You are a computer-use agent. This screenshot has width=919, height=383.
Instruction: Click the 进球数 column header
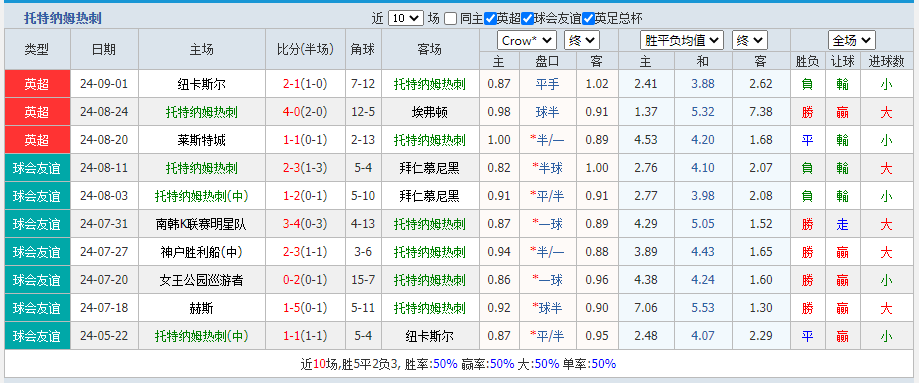coord(886,61)
